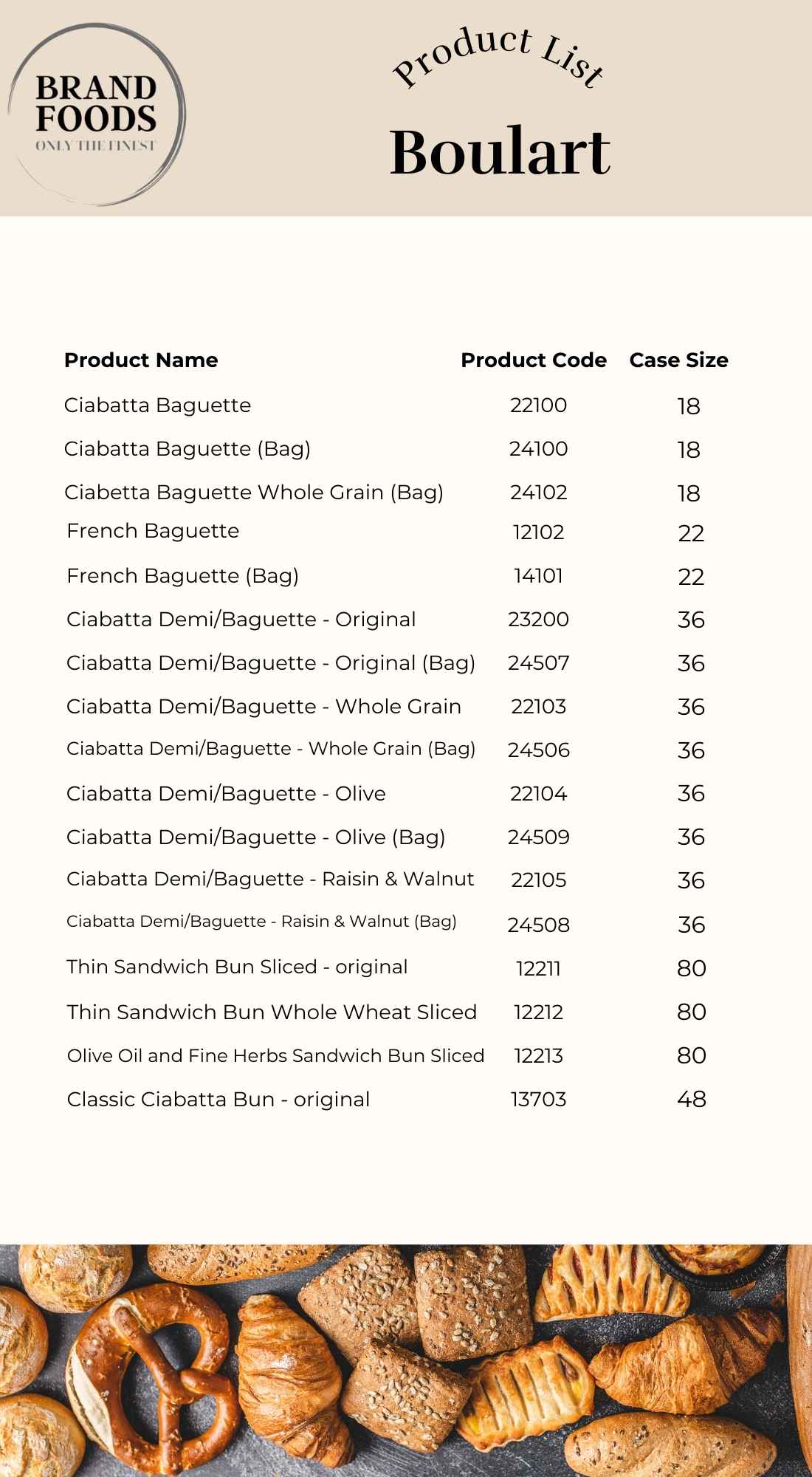Click the Boulart brand title
This screenshot has height=1477, width=812.
[x=500, y=151]
